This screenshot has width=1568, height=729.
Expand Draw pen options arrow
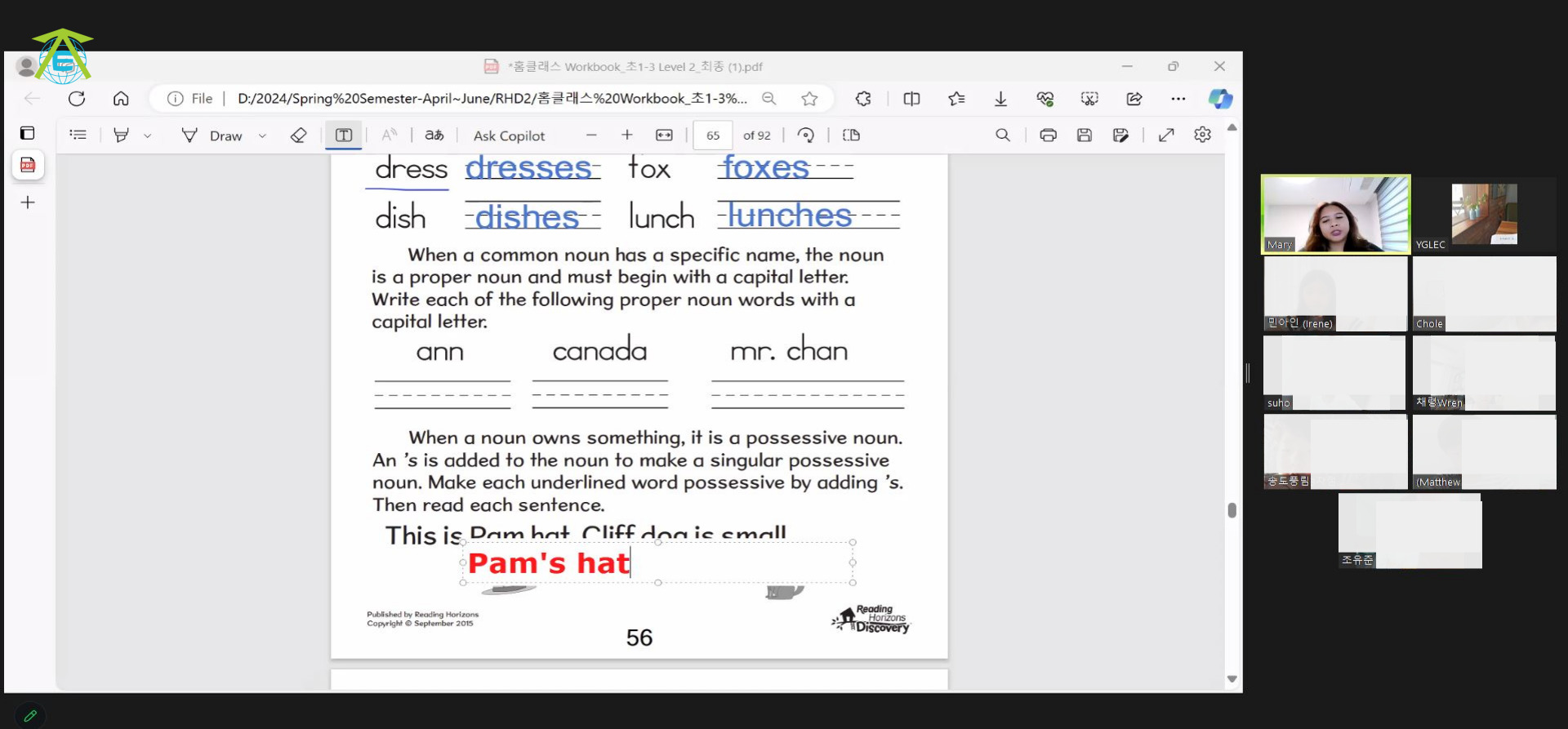[x=262, y=136]
